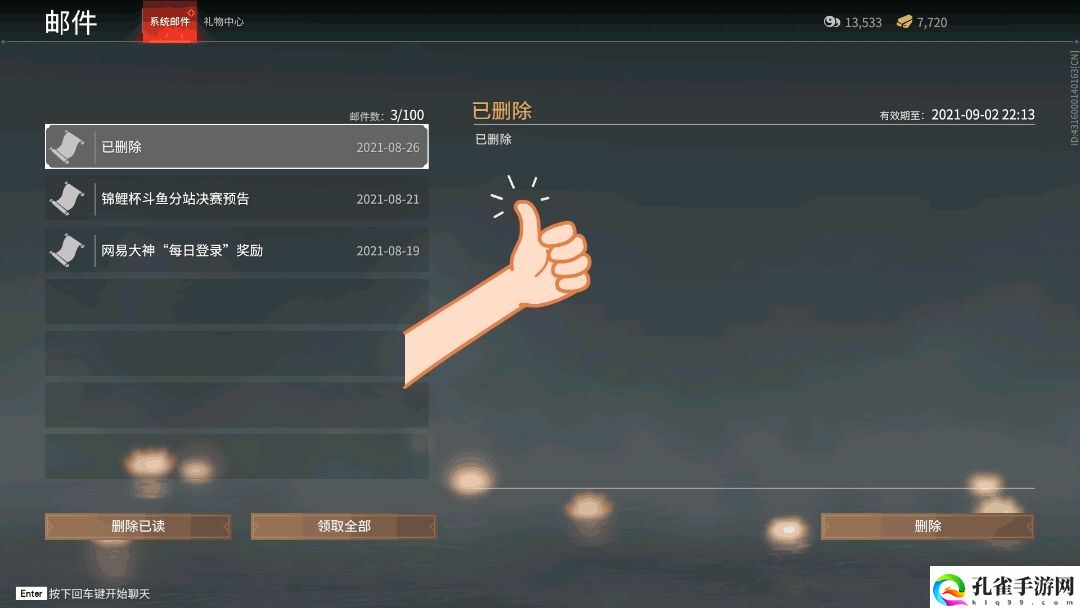Screen dimensions: 1080x608
Task: Click the 13,533 silver balance
Action: pos(863,23)
